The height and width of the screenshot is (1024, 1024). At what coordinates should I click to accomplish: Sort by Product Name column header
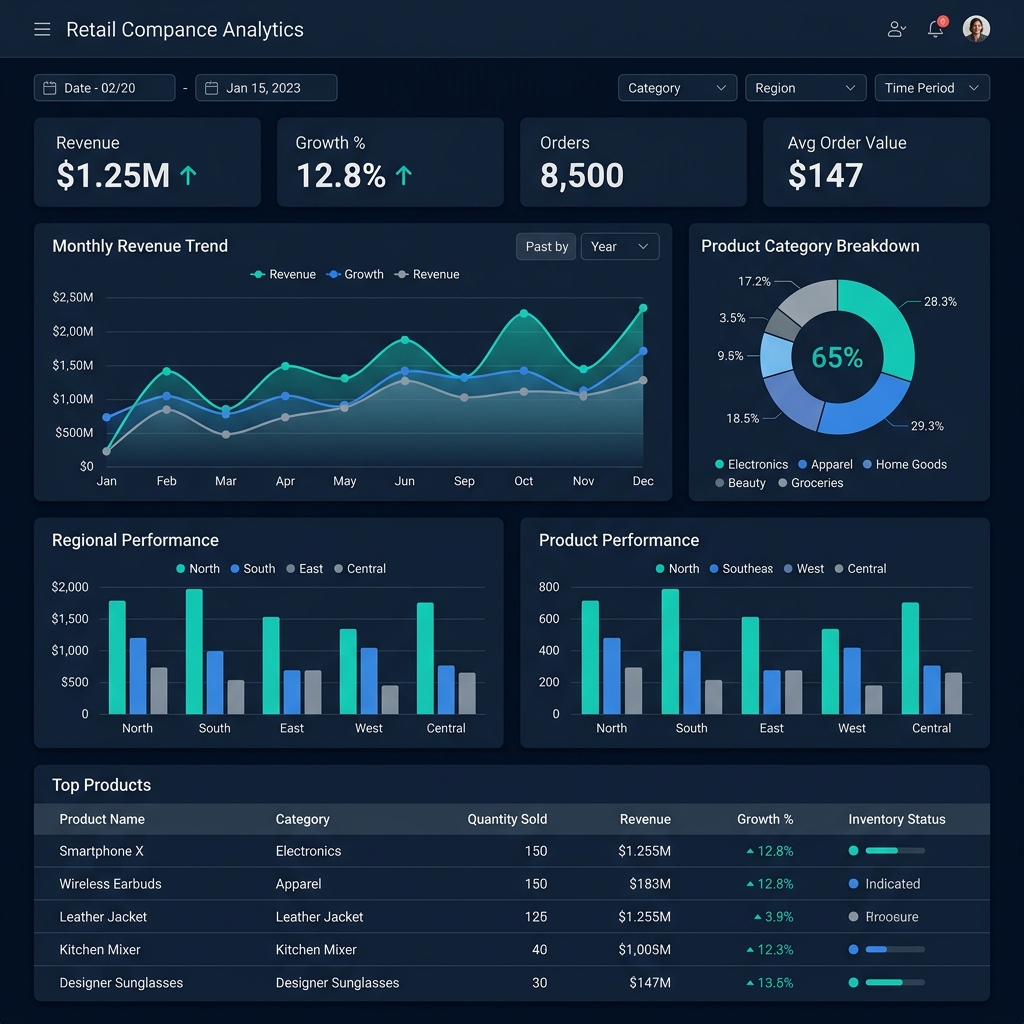(102, 819)
